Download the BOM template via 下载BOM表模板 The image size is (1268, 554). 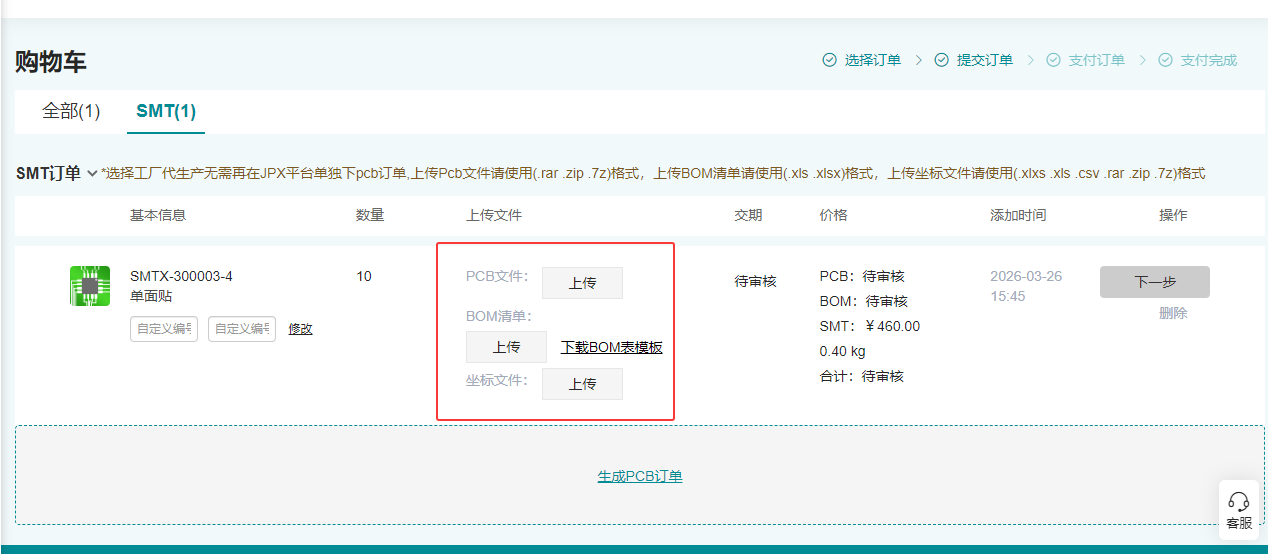click(x=611, y=347)
